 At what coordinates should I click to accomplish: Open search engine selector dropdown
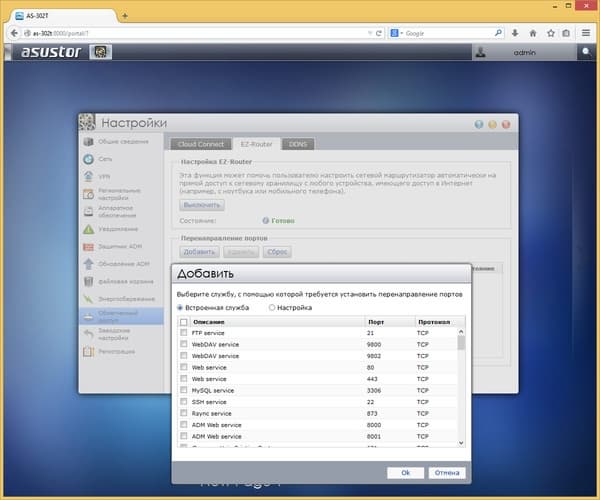(397, 33)
